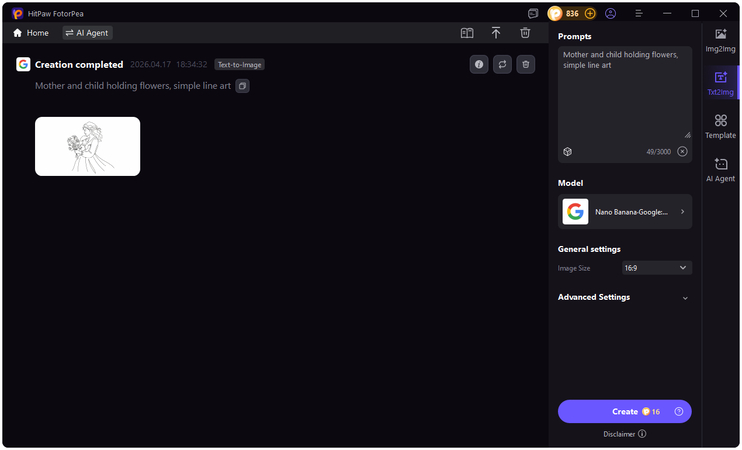Open the task queue icon in title bar
The width and height of the screenshot is (742, 450).
533,13
